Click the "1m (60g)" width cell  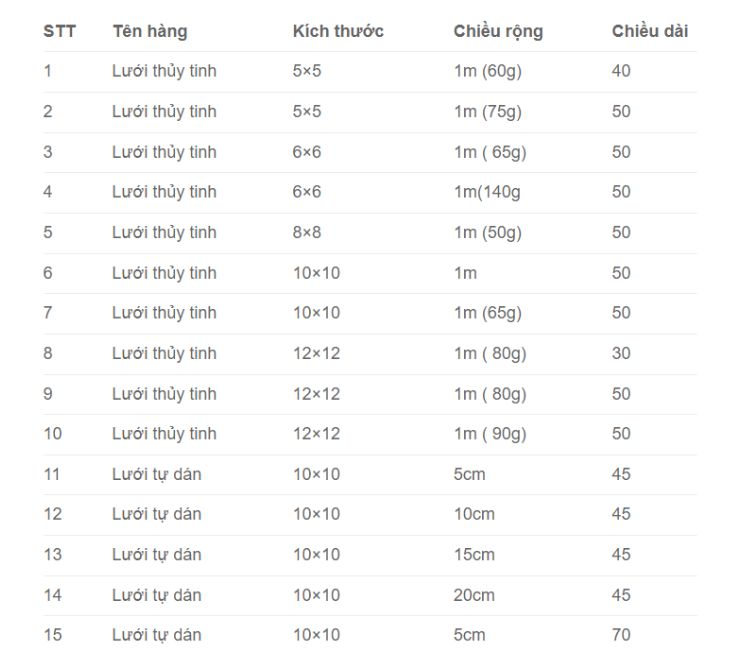point(487,71)
